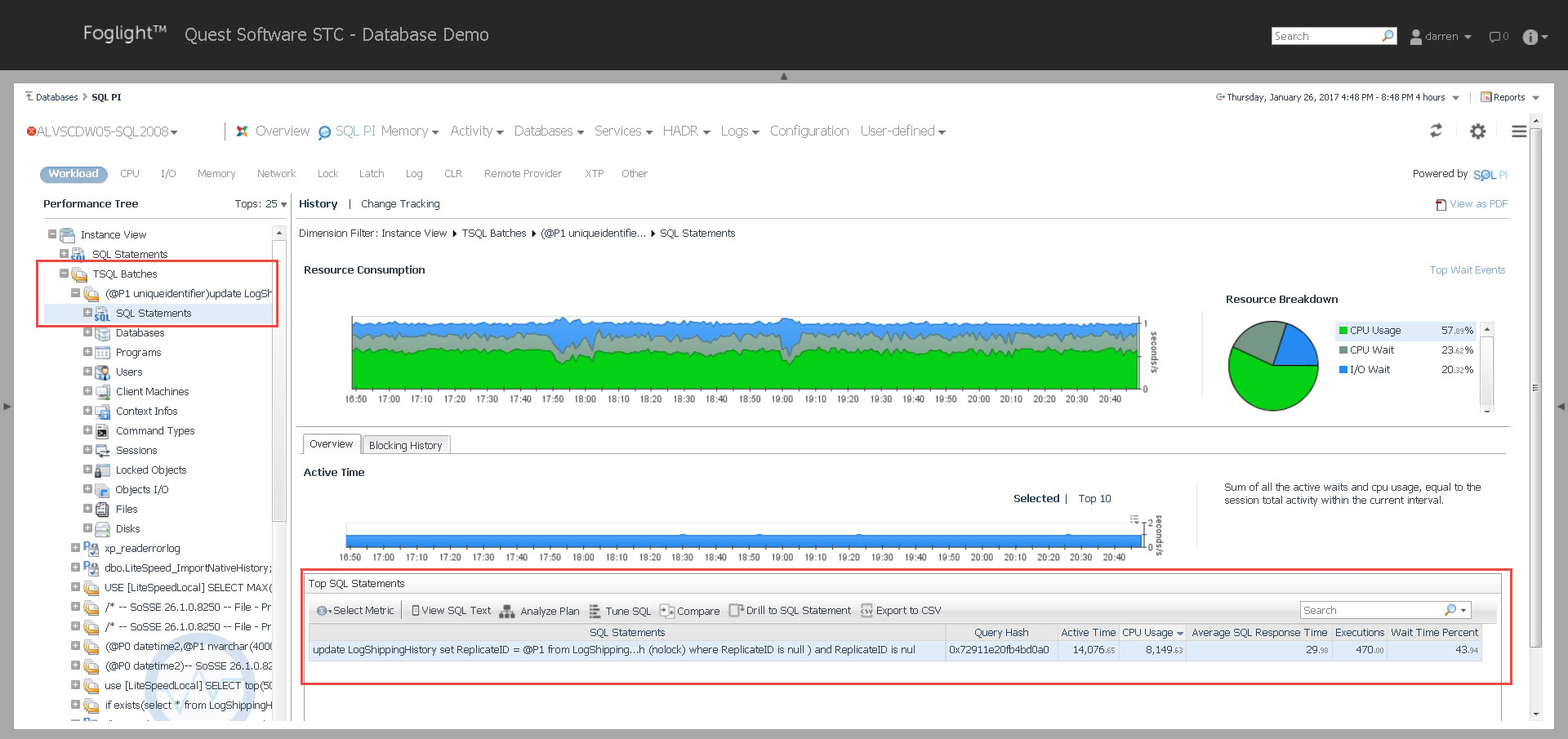Open the hamburger menu icon
The width and height of the screenshot is (1568, 739).
[x=1519, y=131]
